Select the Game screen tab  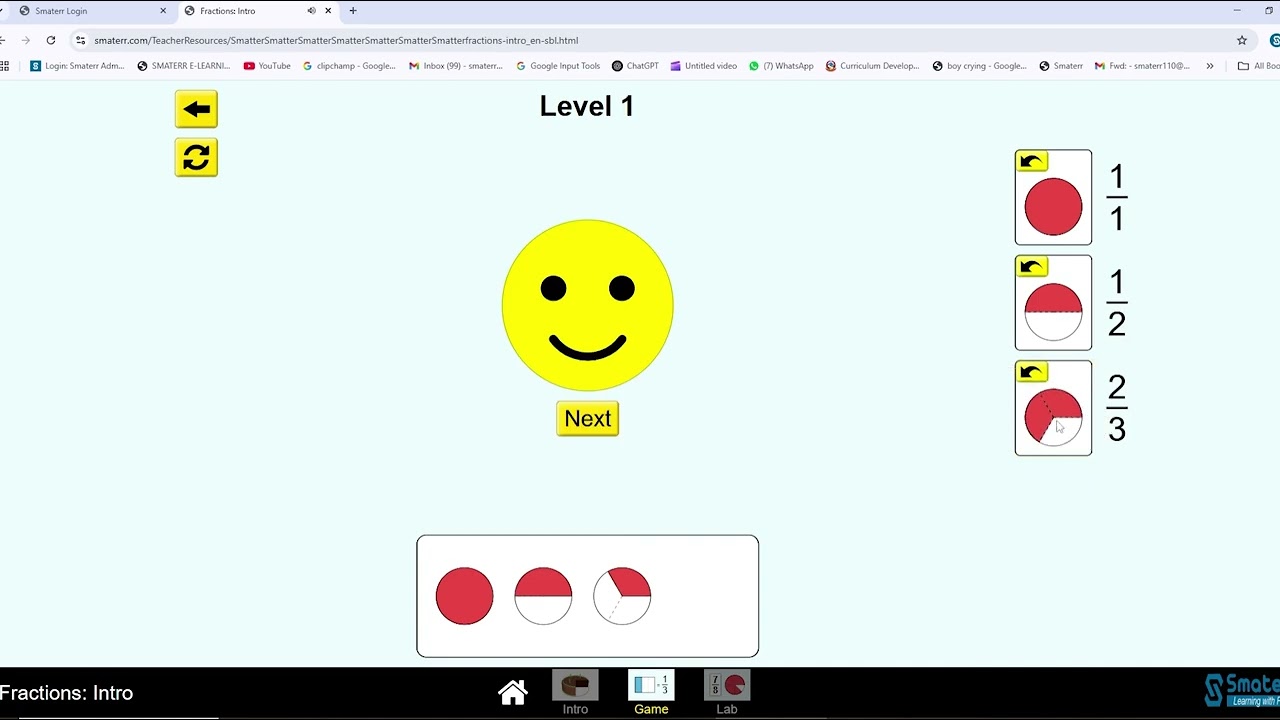(651, 692)
